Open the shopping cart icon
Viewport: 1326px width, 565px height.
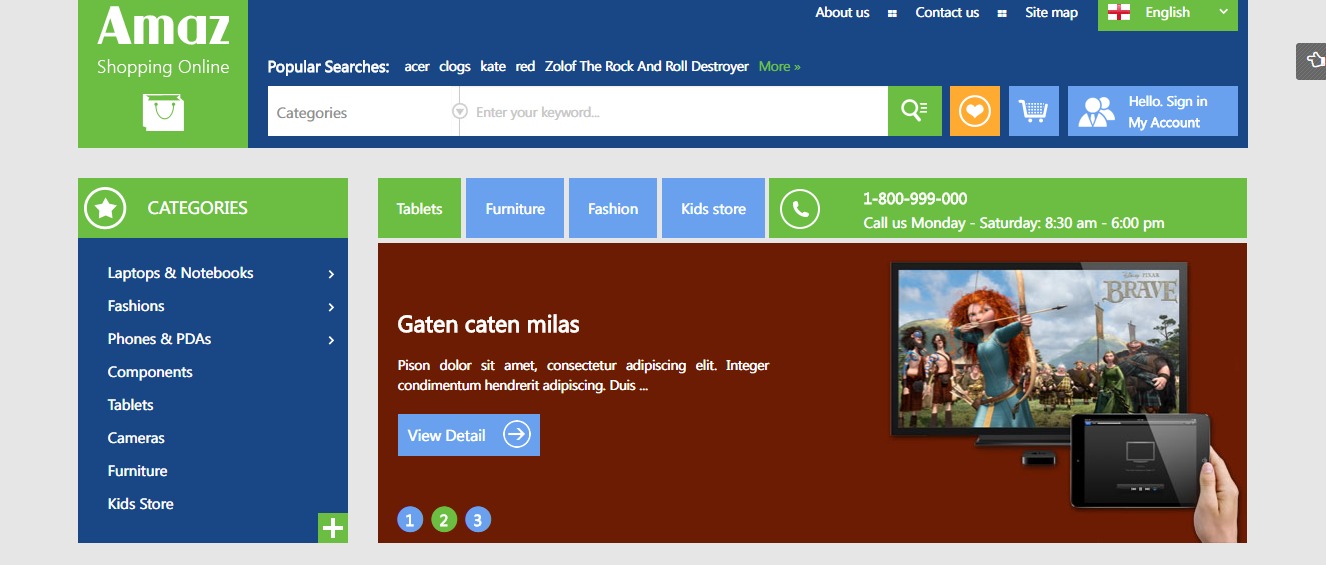(1034, 111)
